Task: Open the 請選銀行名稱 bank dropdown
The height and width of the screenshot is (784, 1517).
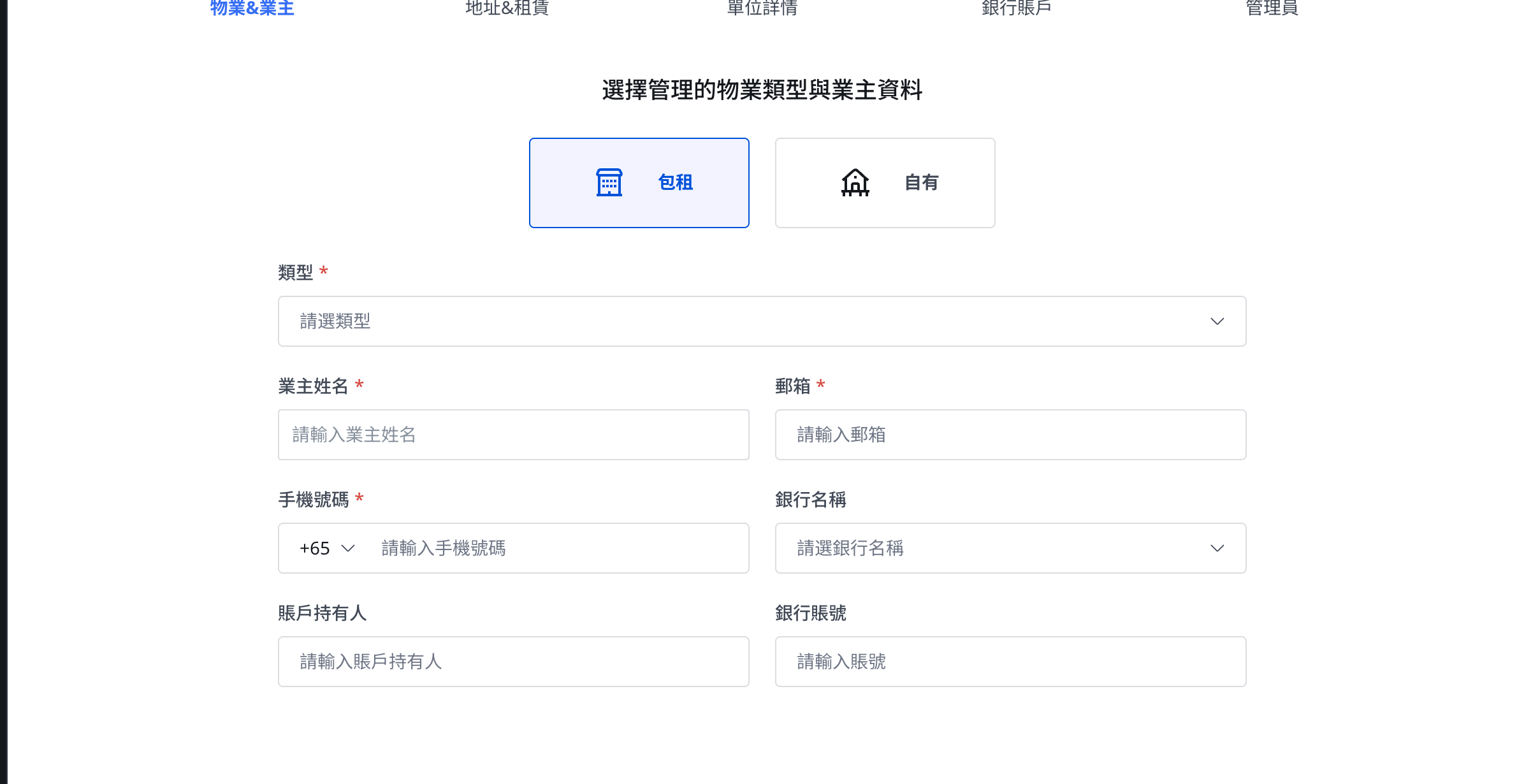Action: (x=1010, y=548)
